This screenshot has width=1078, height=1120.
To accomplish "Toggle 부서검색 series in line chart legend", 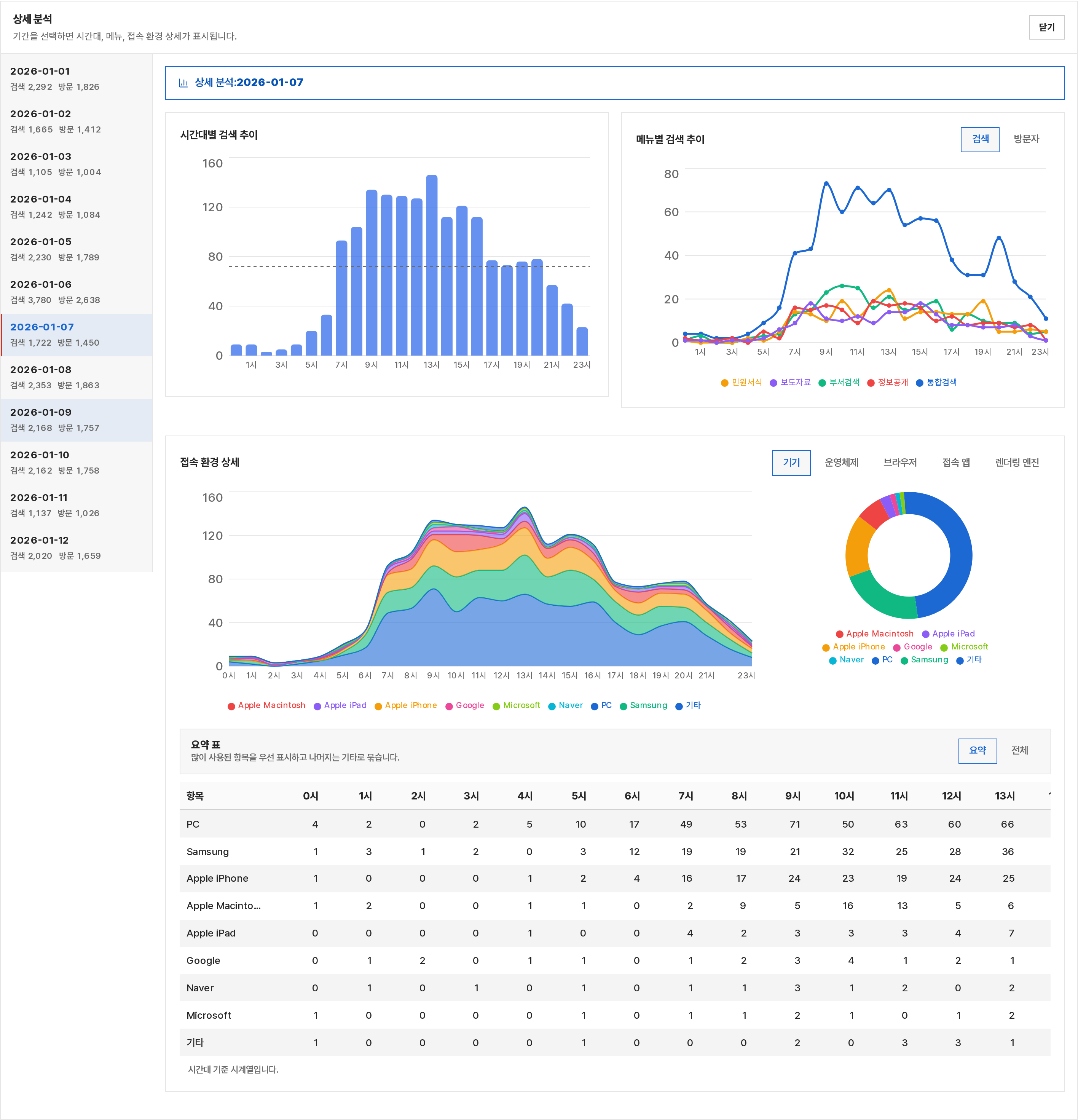I will [x=839, y=382].
